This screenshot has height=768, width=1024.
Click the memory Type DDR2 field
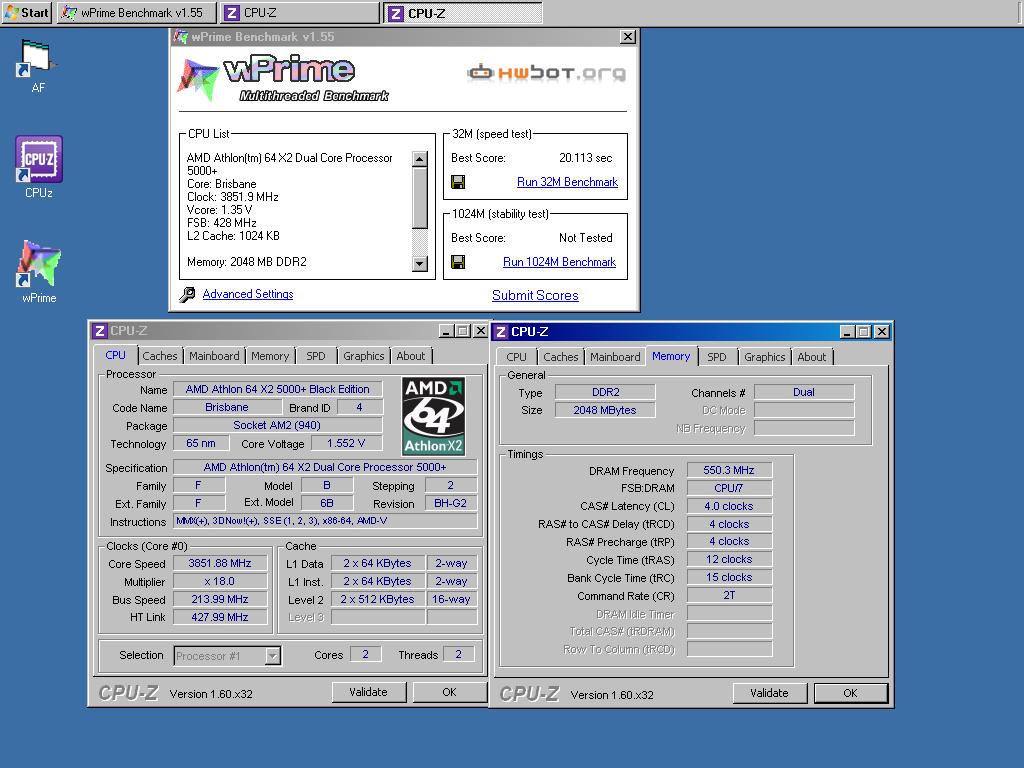point(605,392)
